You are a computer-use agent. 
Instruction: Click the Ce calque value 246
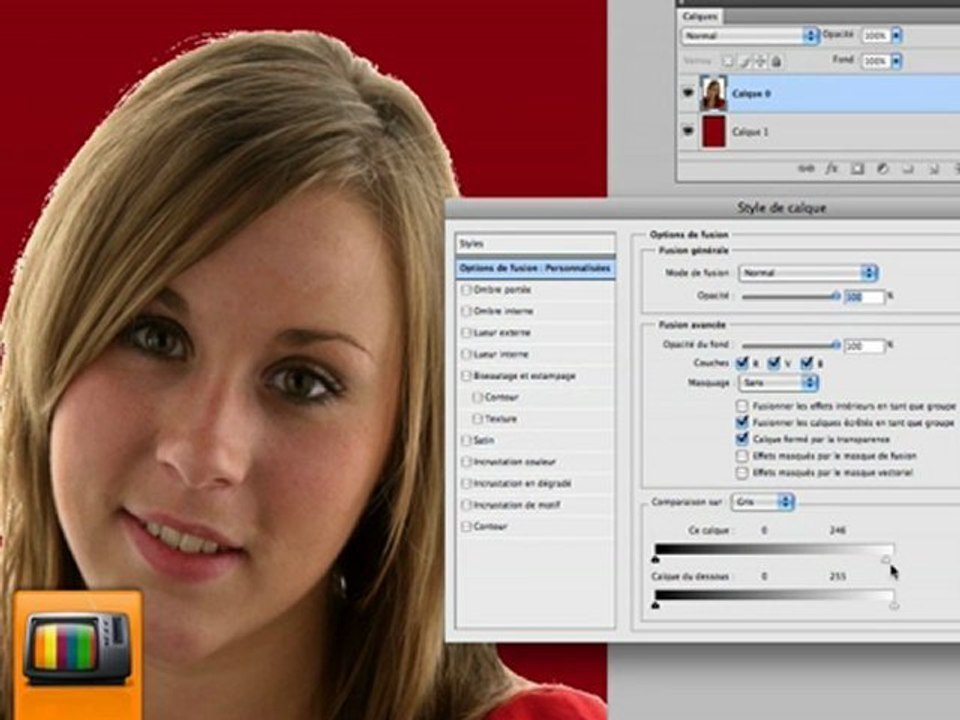click(838, 530)
